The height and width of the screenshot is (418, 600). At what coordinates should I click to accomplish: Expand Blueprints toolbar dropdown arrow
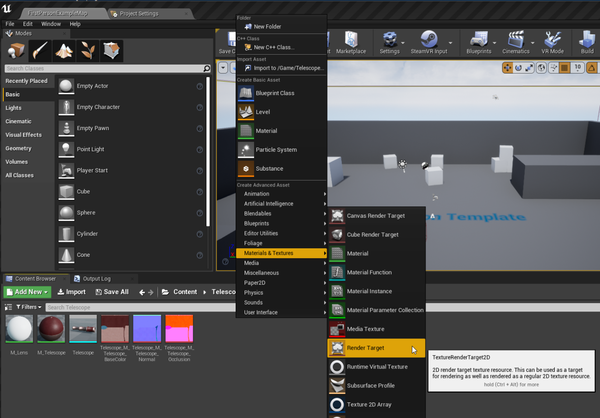click(x=494, y=42)
